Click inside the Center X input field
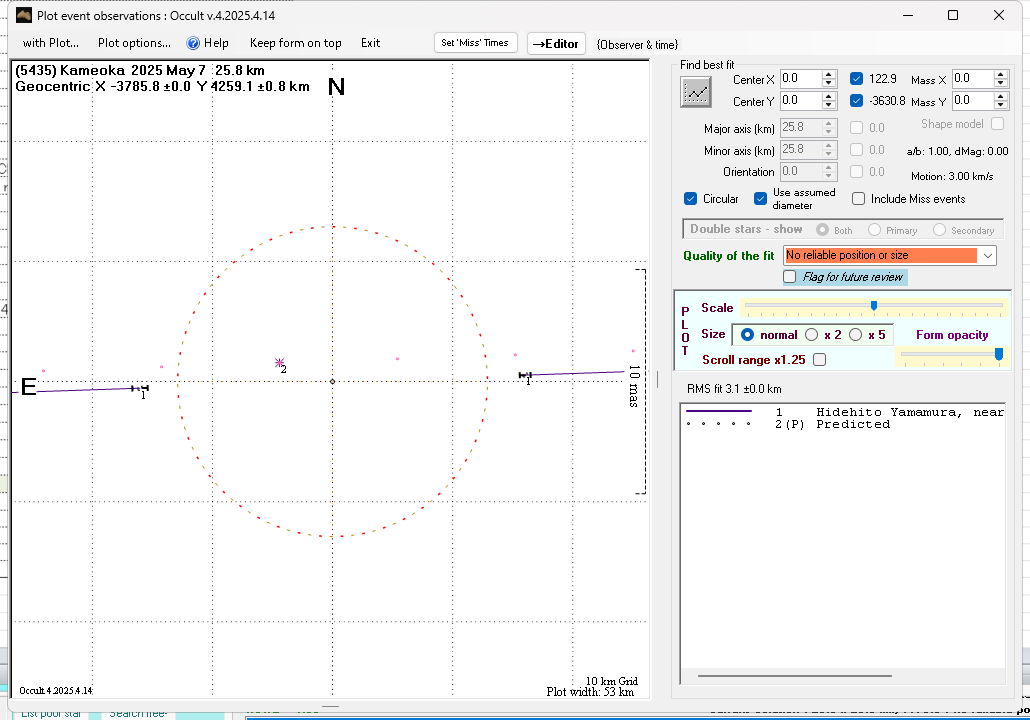The width and height of the screenshot is (1030, 720). pos(800,78)
